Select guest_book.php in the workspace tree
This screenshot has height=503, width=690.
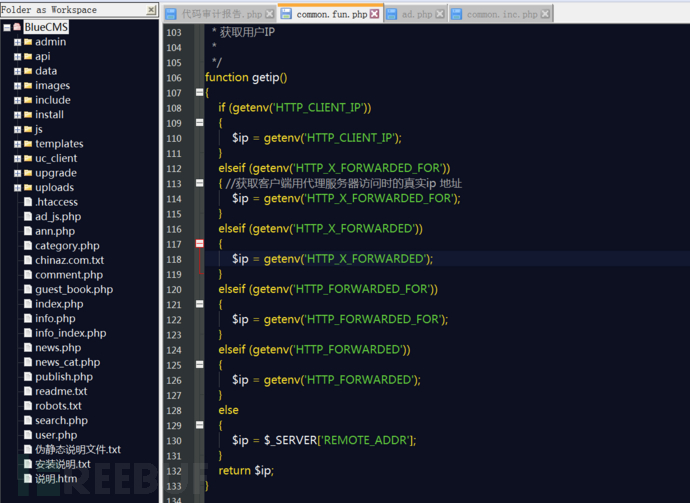point(73,289)
